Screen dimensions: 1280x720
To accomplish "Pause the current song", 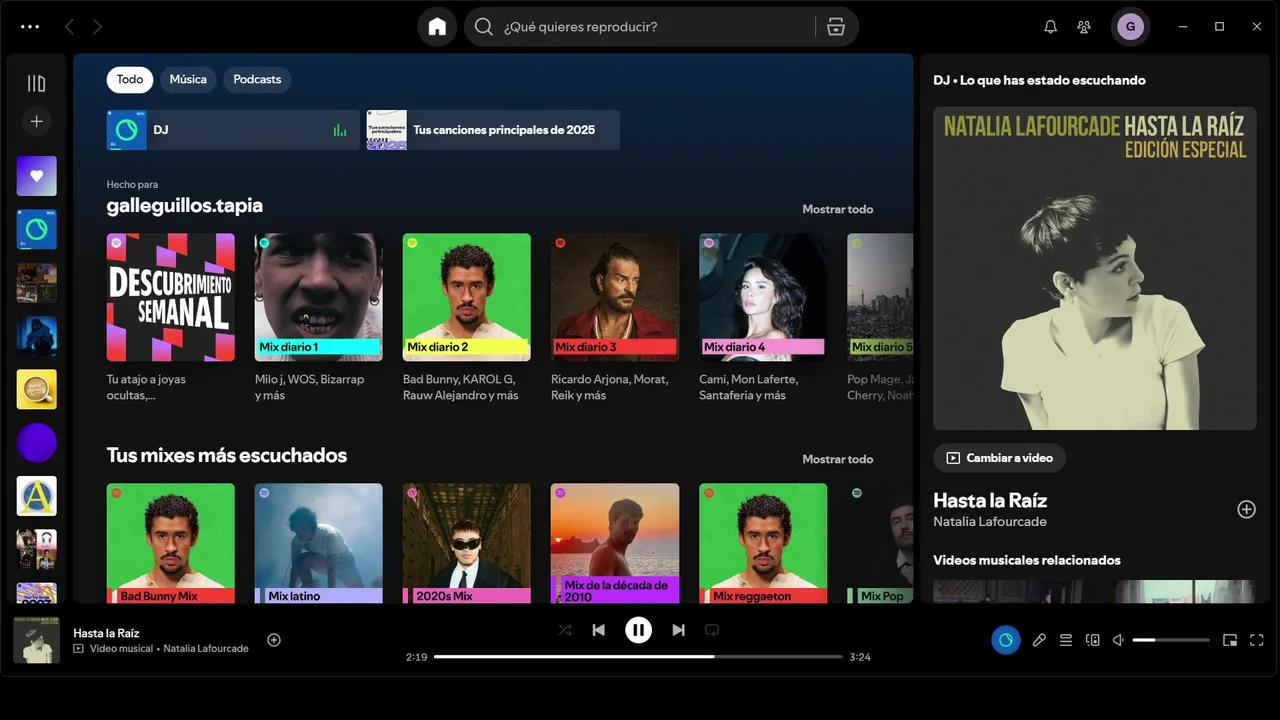I will 638,630.
